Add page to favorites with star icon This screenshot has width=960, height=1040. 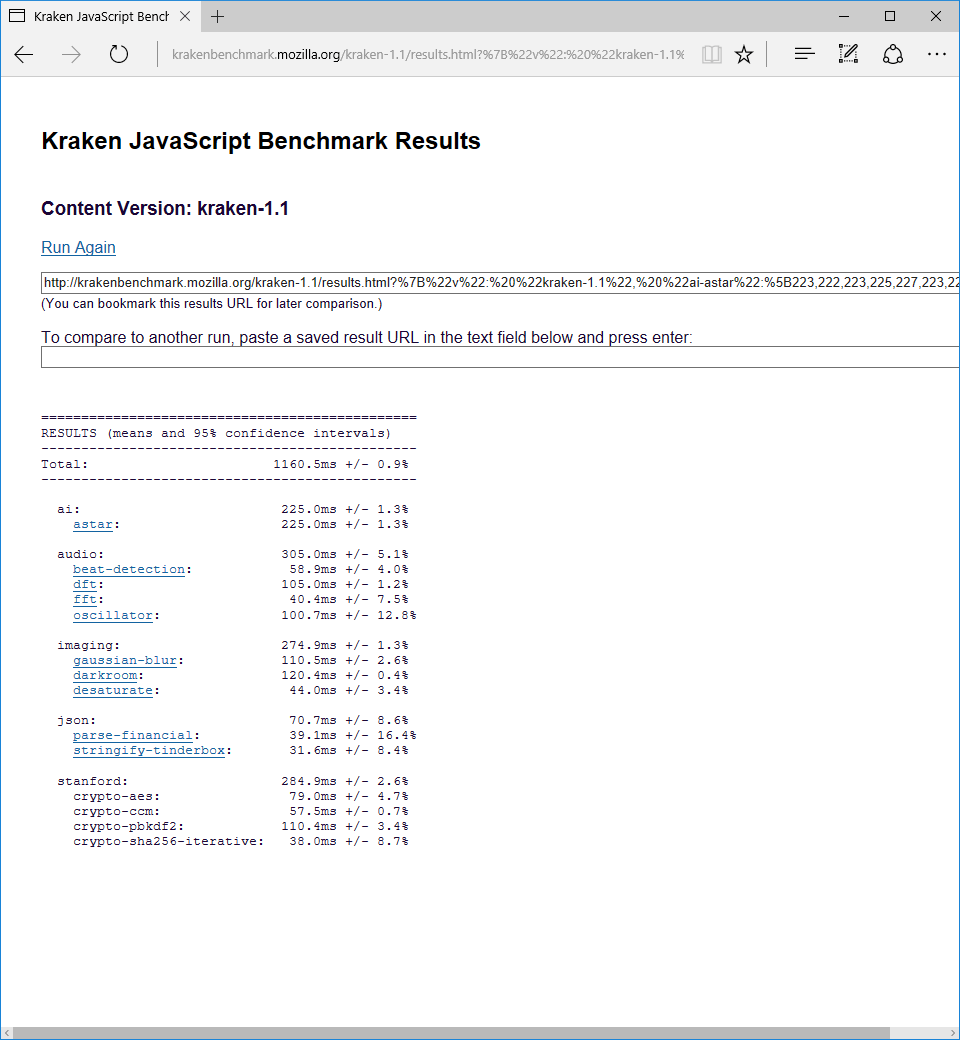coord(744,54)
